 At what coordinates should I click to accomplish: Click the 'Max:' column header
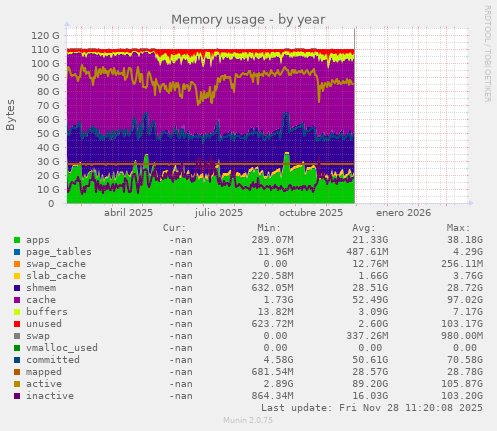point(458,228)
